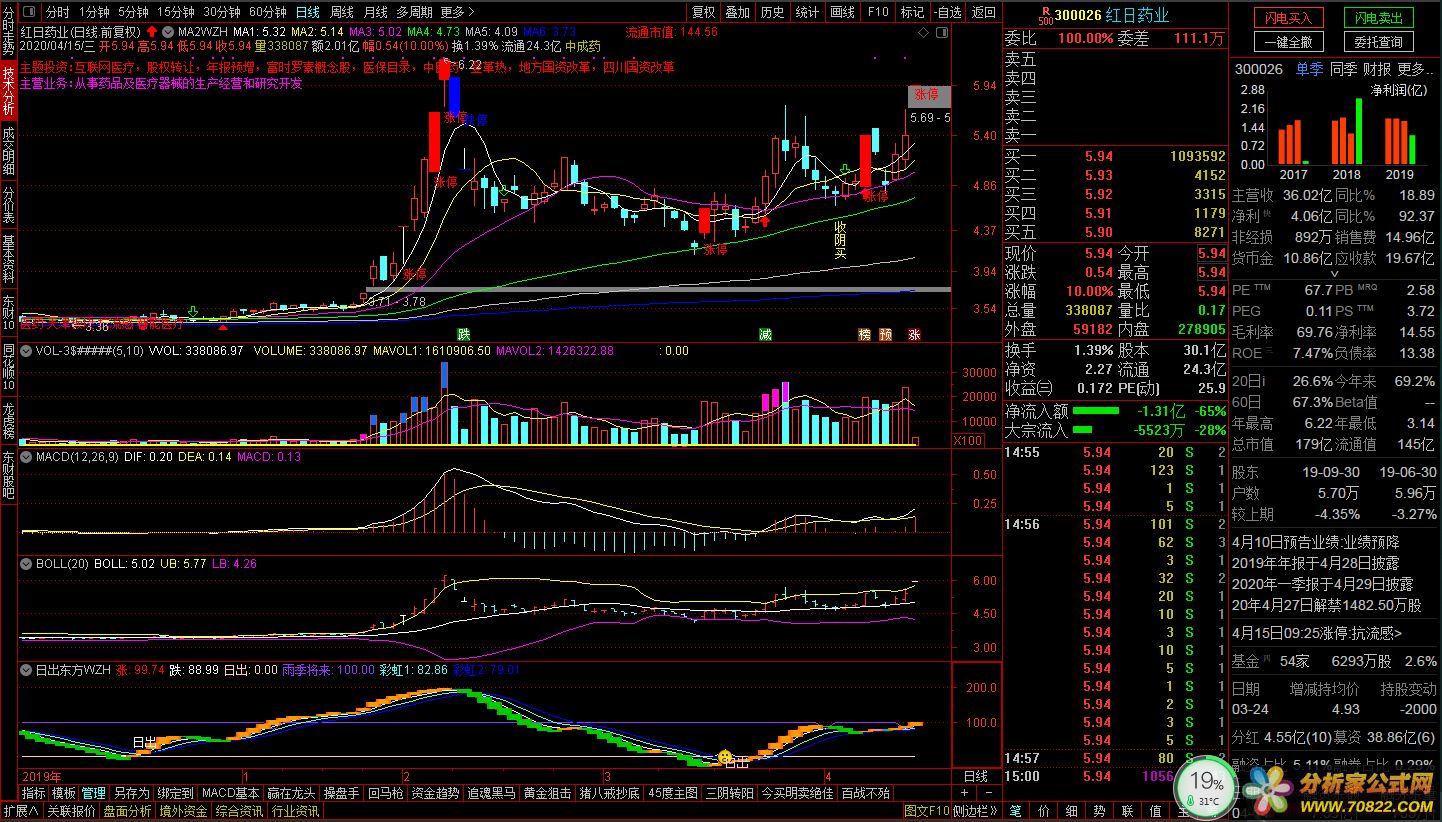The height and width of the screenshot is (822, 1442).
Task: Apply the 黄金狙击 indicator template
Action: pos(548,793)
